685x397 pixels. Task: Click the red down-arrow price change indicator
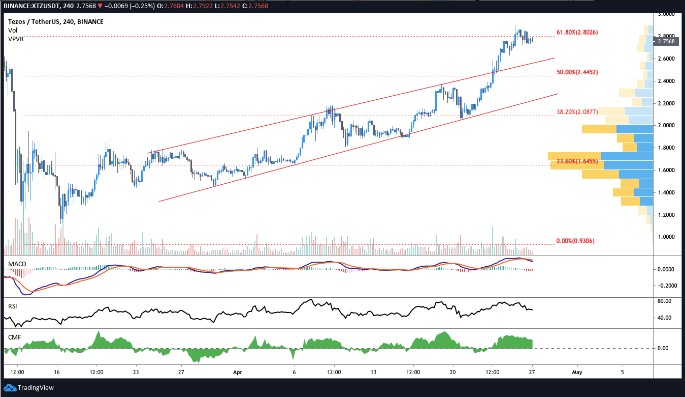[x=101, y=6]
